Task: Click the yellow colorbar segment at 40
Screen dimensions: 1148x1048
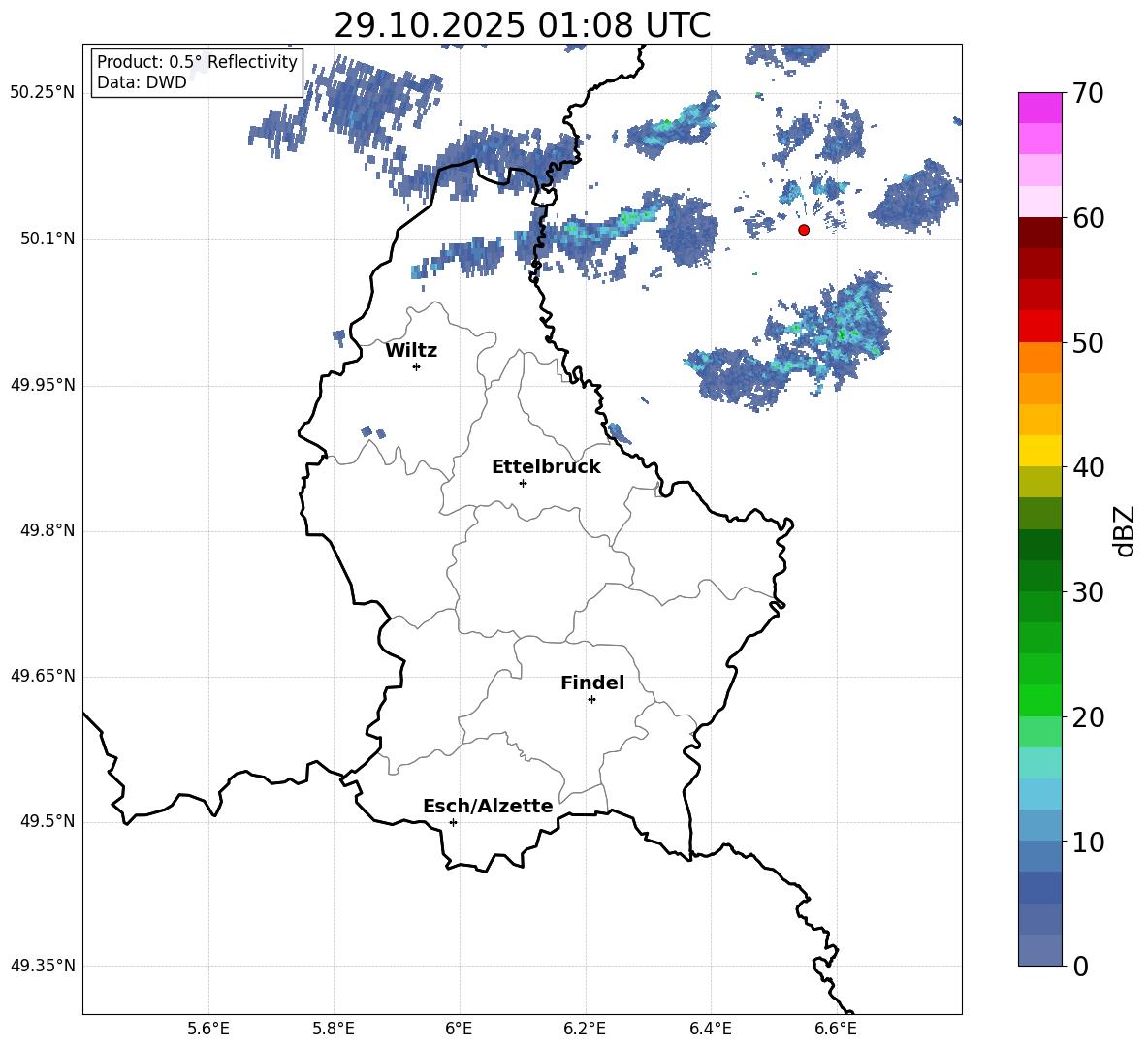Action: coord(1040,451)
